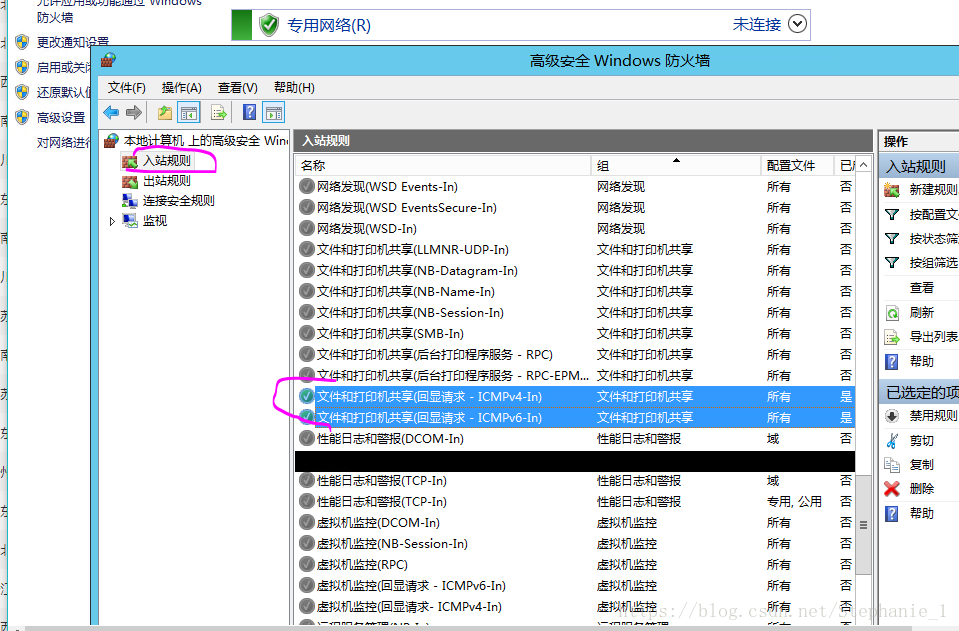The height and width of the screenshot is (631, 959).
Task: Click the green enabled icon of ICMPv4-In rule
Action: coord(306,396)
